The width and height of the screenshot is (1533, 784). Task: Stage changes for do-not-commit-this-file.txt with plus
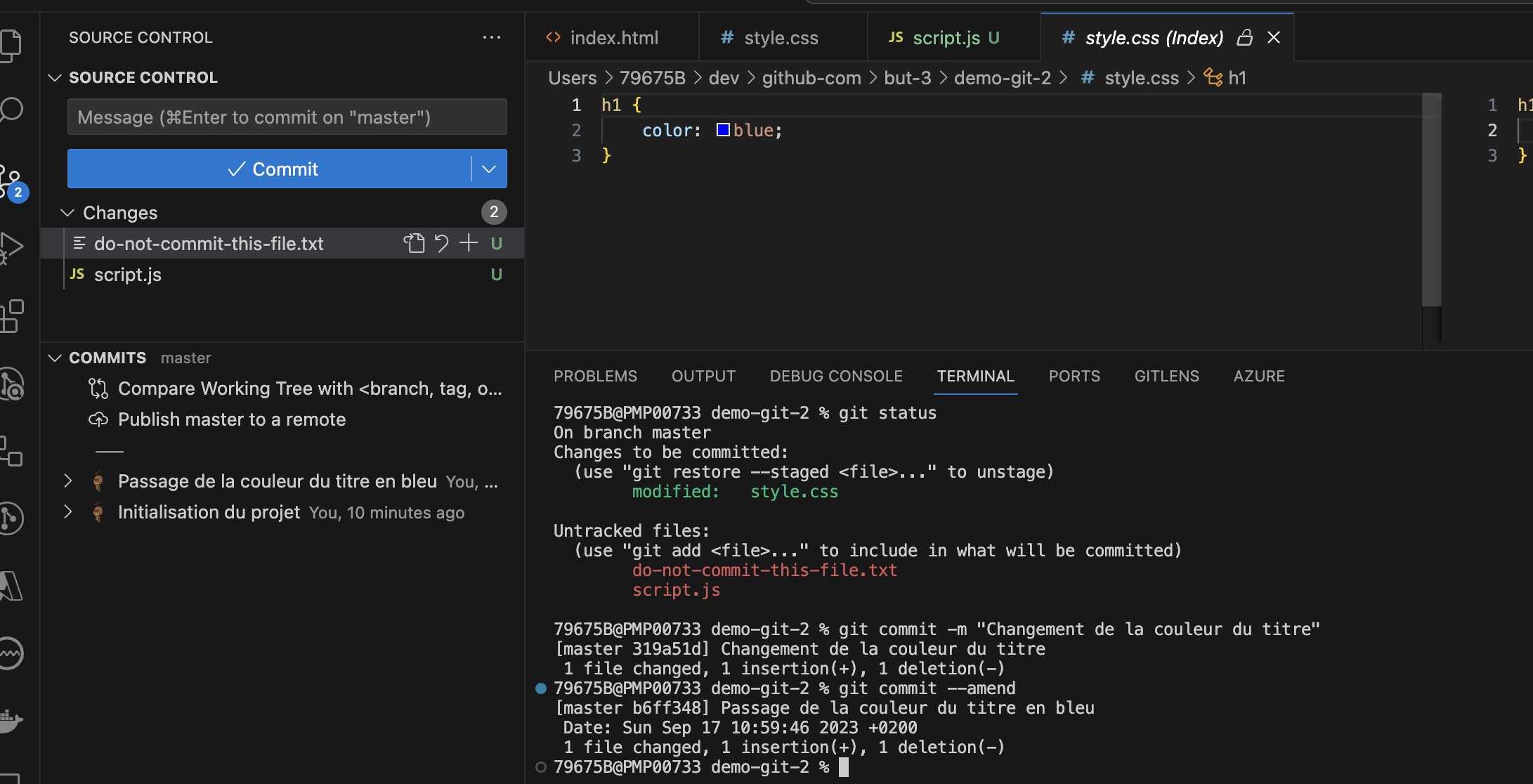pyautogui.click(x=469, y=243)
